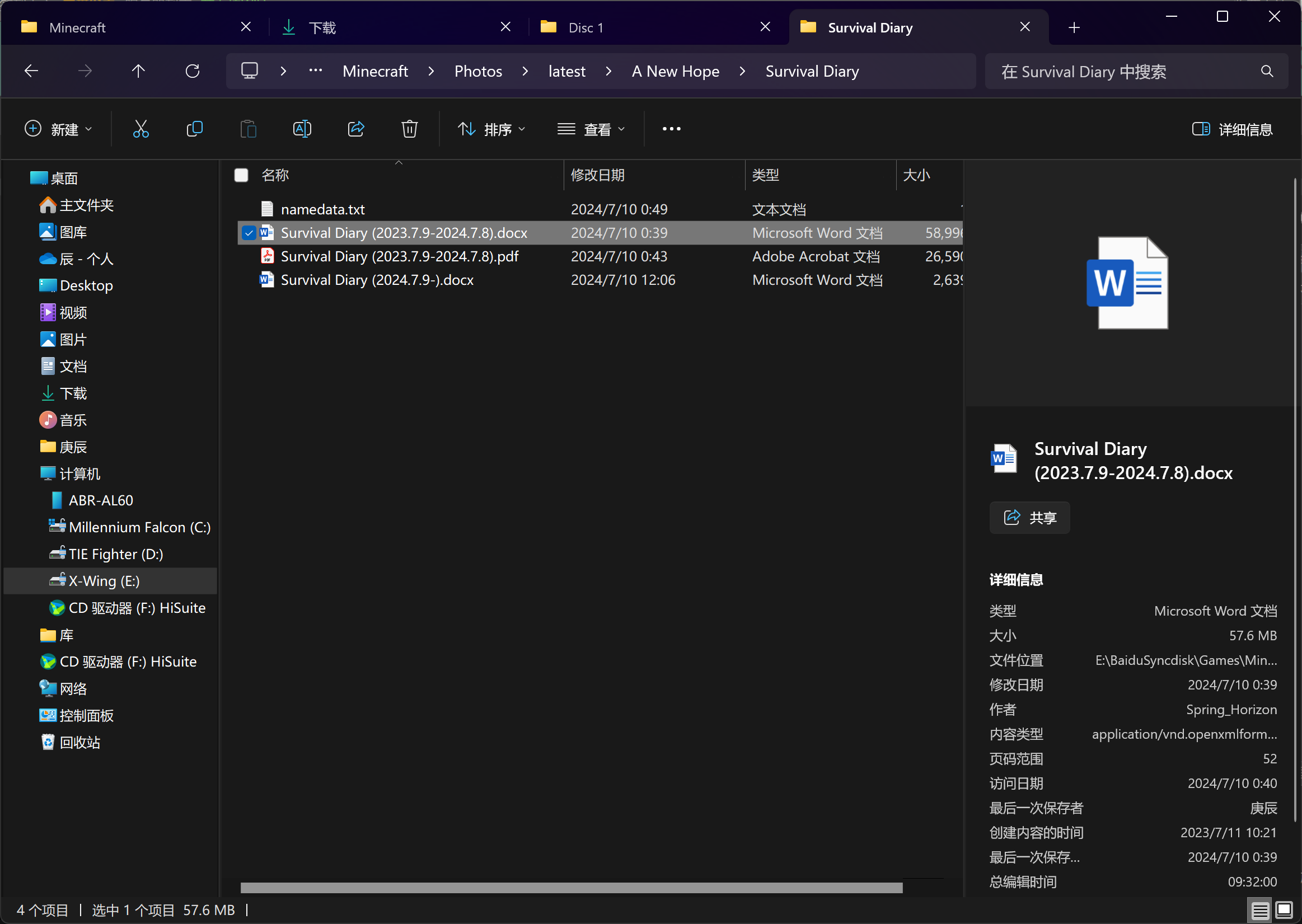Click the This PC monitor breadcrumb icon
This screenshot has width=1302, height=924.
point(250,71)
